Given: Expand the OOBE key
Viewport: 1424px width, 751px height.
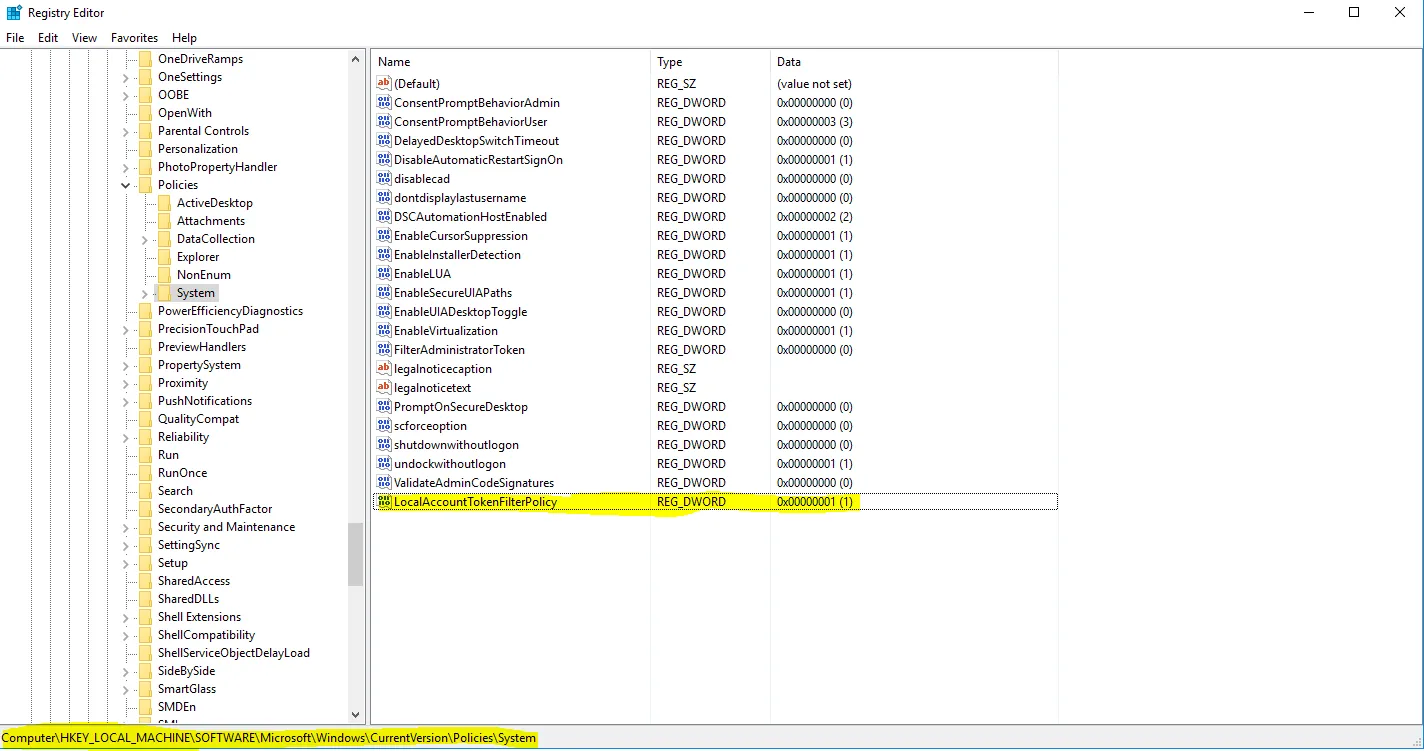Looking at the screenshot, I should click(126, 95).
